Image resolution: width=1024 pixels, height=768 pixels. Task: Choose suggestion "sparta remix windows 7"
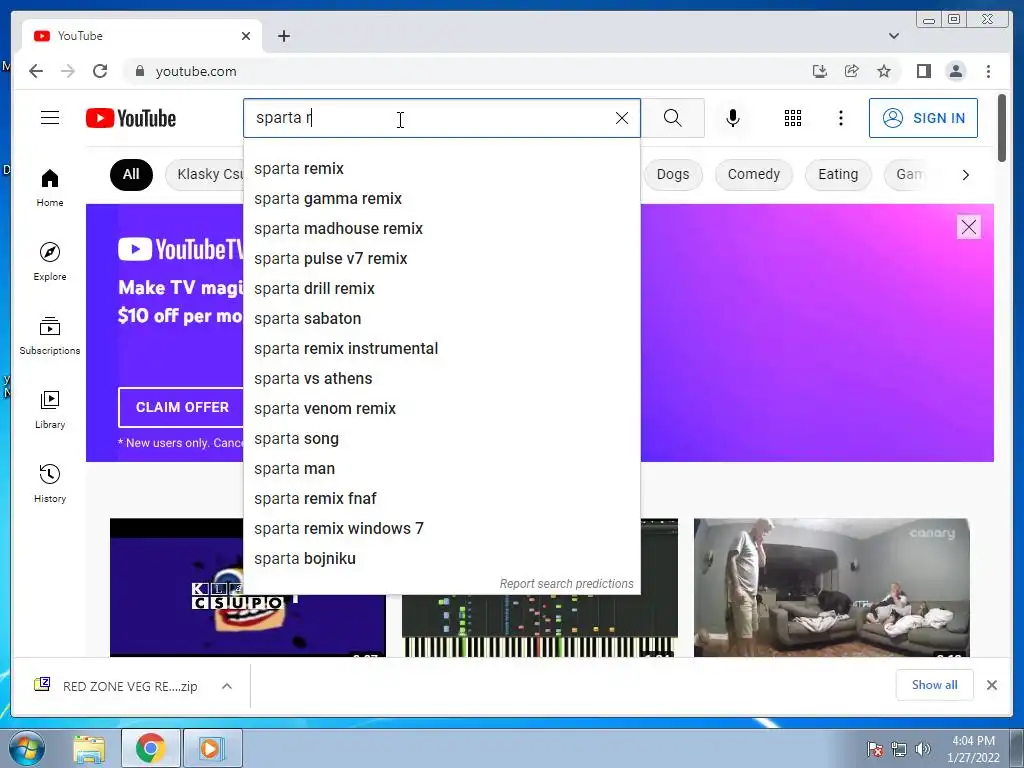pyautogui.click(x=441, y=529)
